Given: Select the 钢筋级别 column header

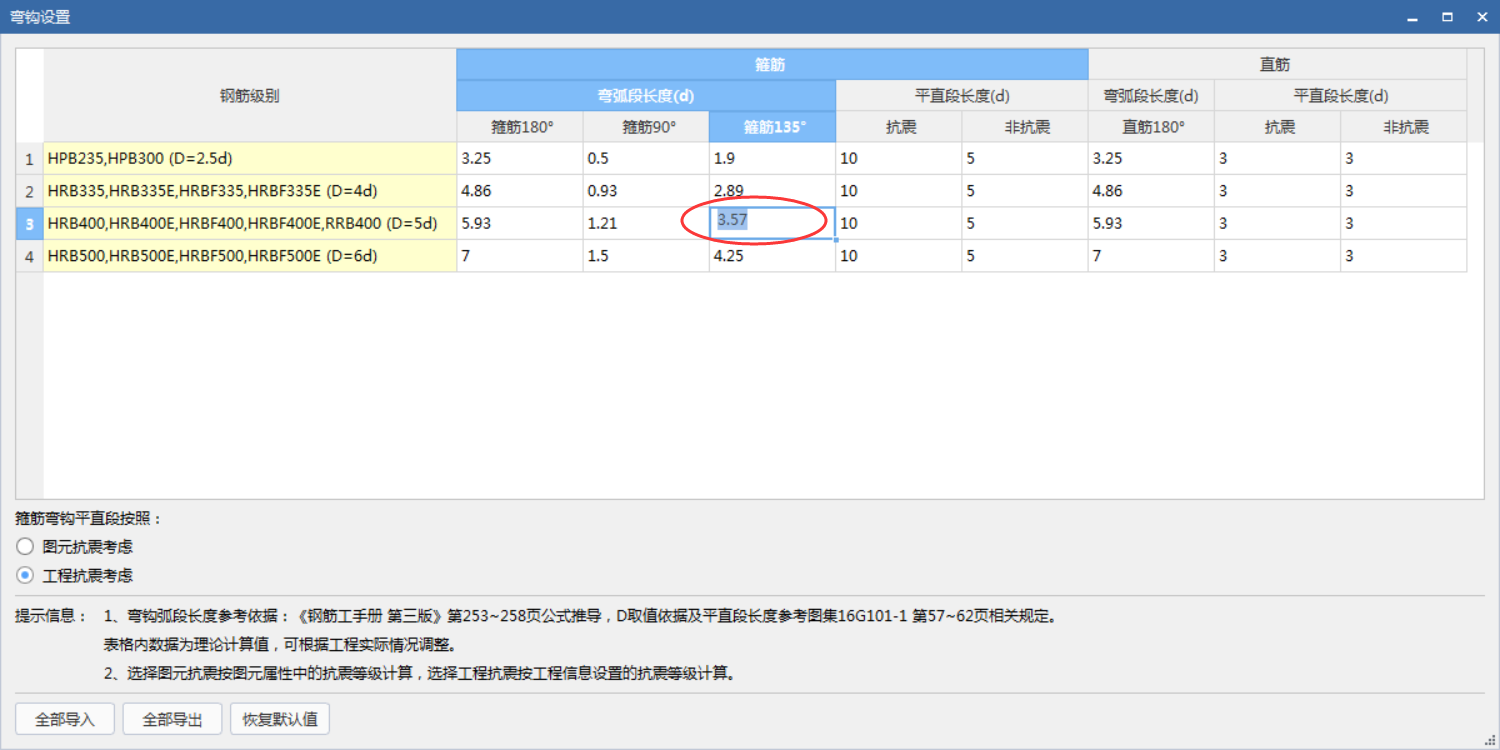Looking at the screenshot, I should coord(250,96).
